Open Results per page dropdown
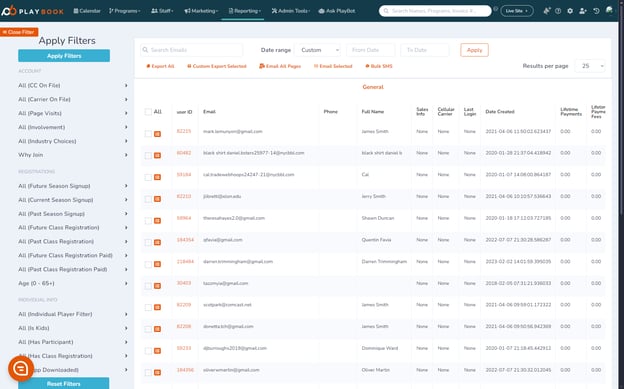The image size is (624, 389). (x=591, y=66)
